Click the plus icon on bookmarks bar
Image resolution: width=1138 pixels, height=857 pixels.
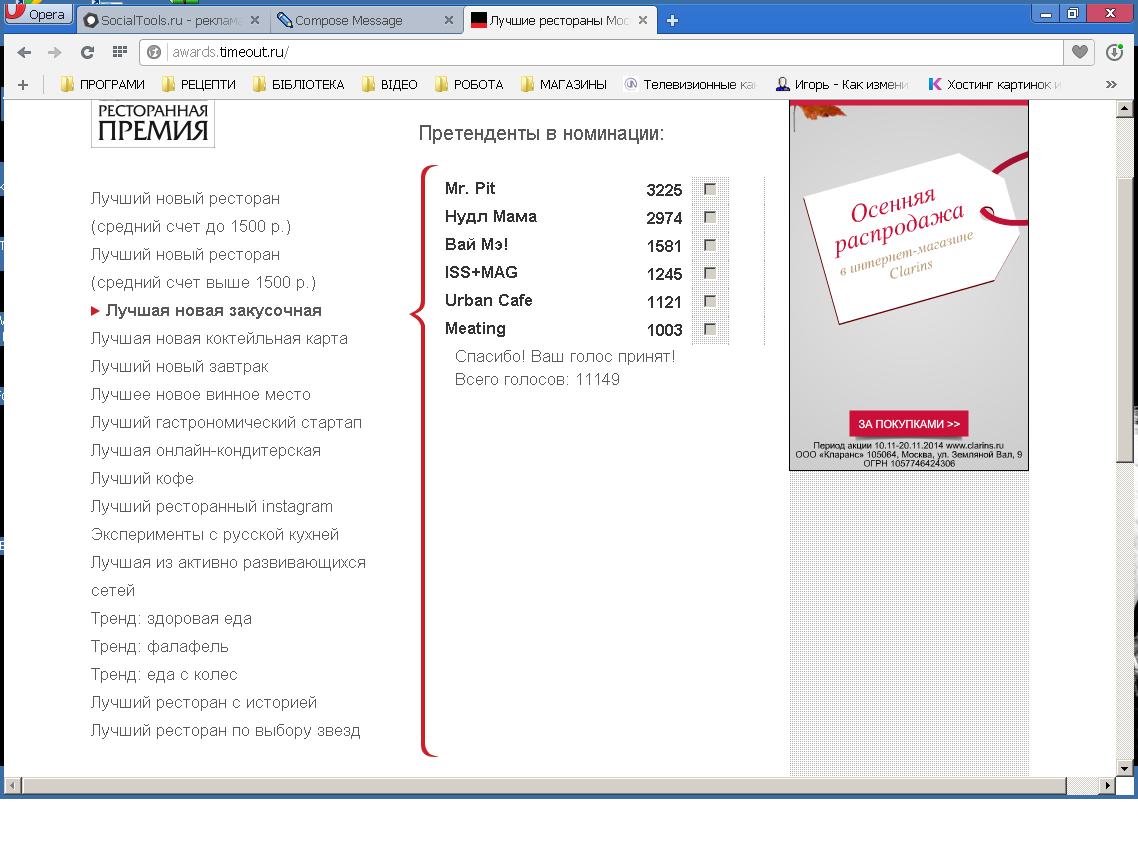click(x=22, y=85)
